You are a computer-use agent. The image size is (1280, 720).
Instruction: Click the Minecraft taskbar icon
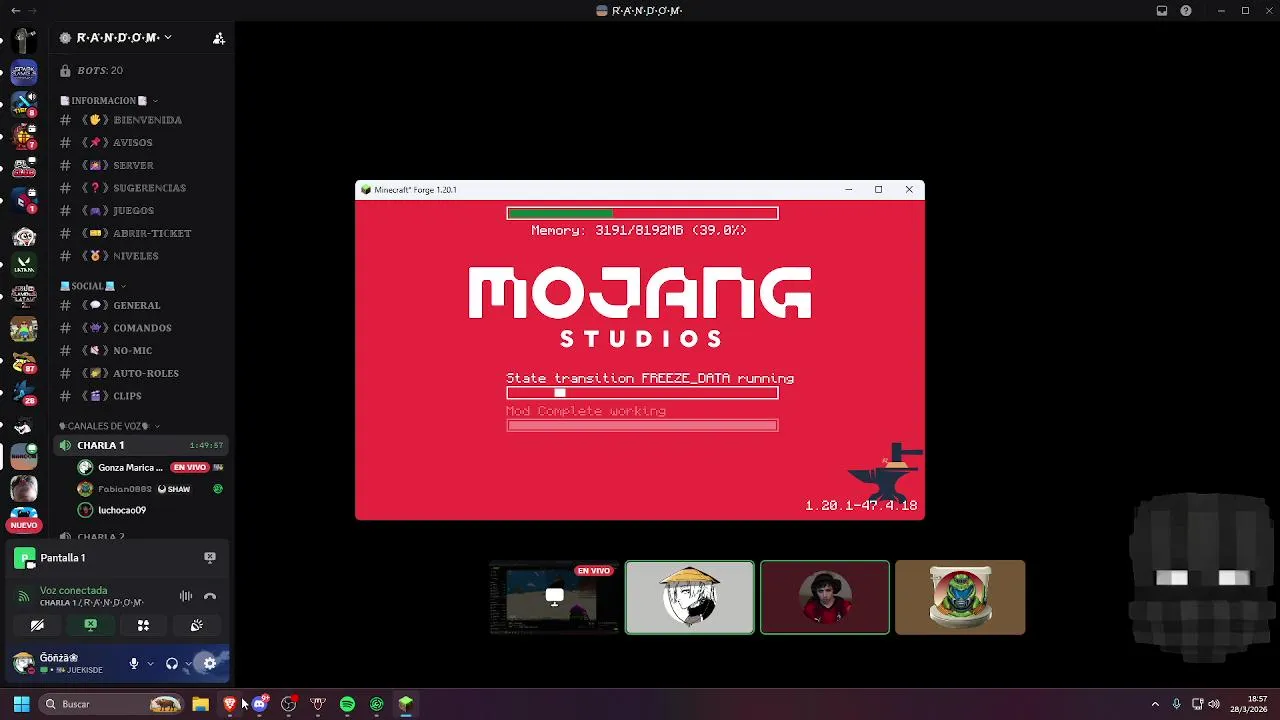click(406, 704)
